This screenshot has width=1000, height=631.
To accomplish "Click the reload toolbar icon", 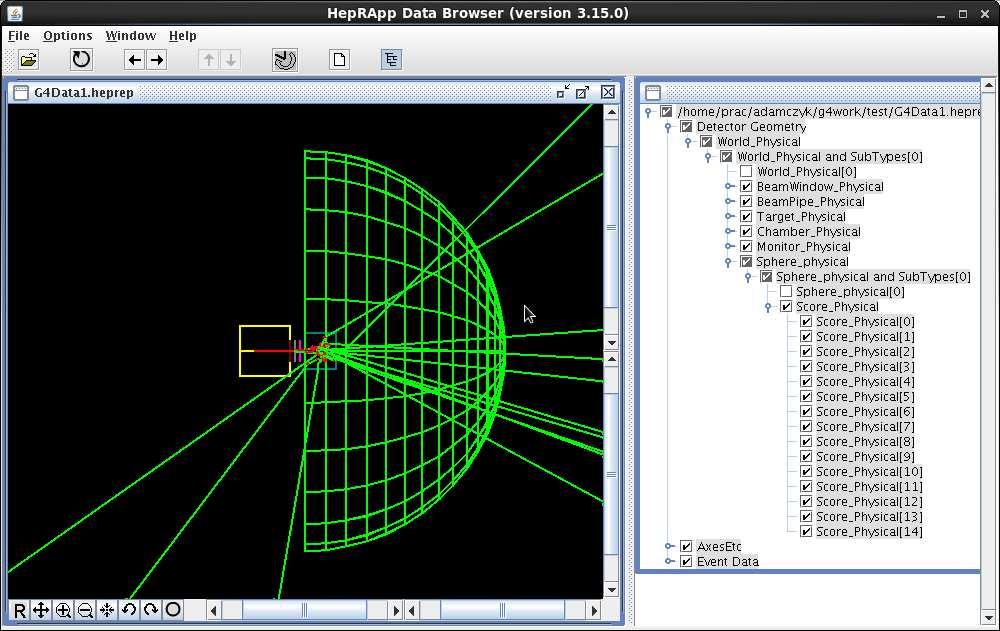I will coord(81,60).
